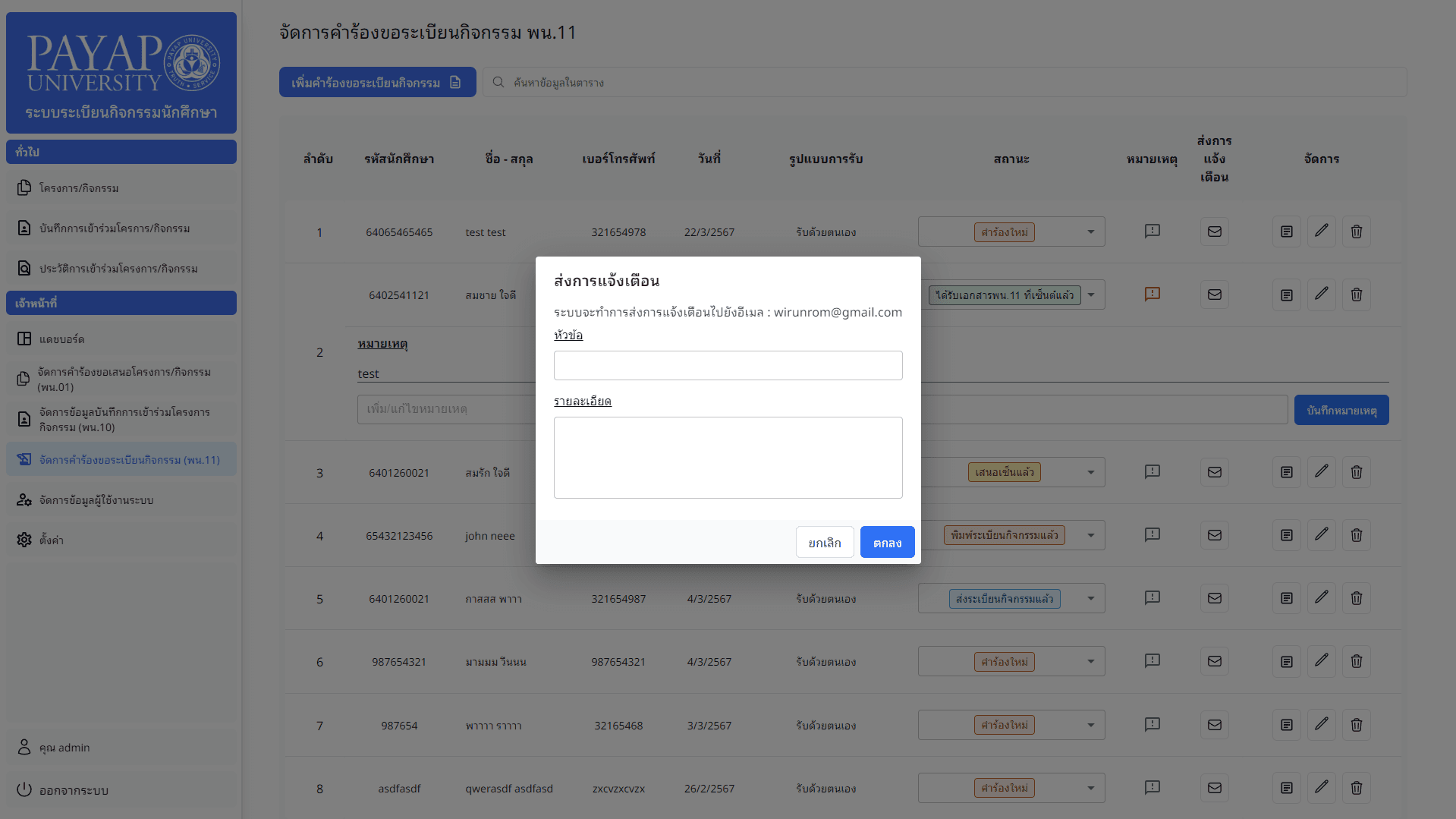
Task: Open บันทึกการเข้าร่วมโครงการ/กิจกรรม sidebar menu
Action: (121, 228)
